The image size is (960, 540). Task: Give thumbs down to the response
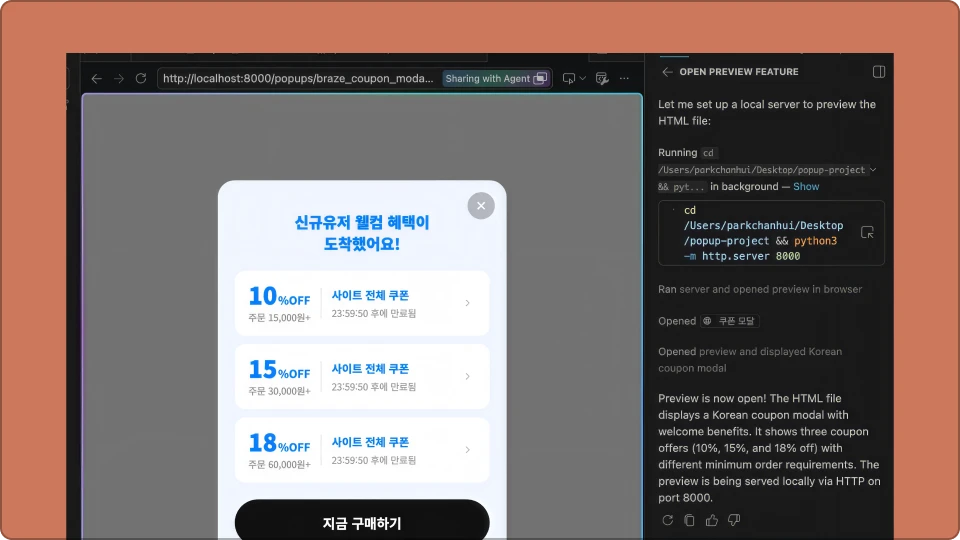(x=733, y=520)
